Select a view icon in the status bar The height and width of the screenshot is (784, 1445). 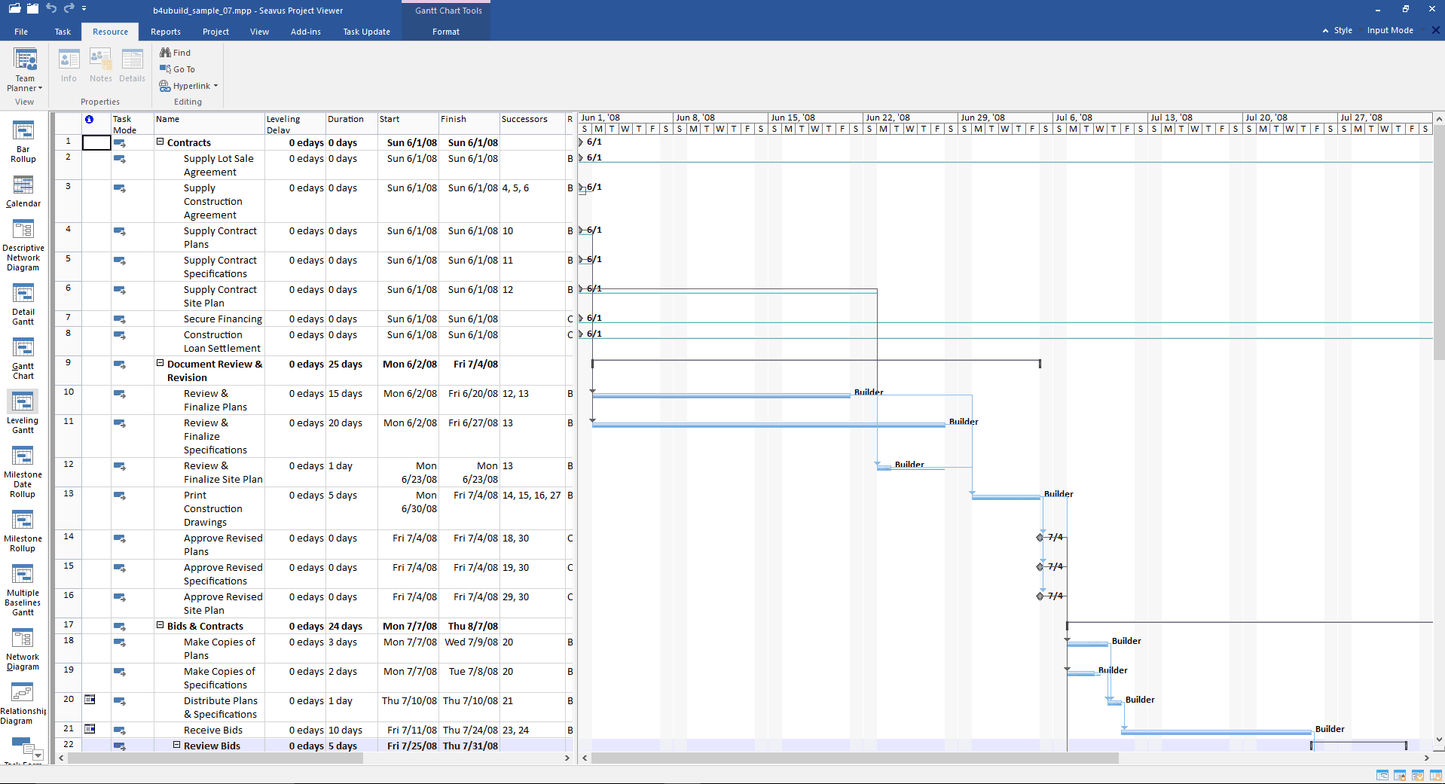tap(1383, 775)
